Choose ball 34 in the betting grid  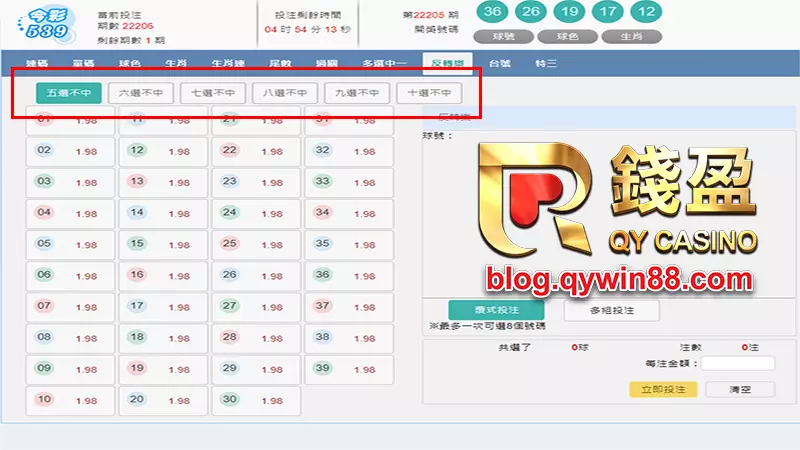[x=322, y=212]
